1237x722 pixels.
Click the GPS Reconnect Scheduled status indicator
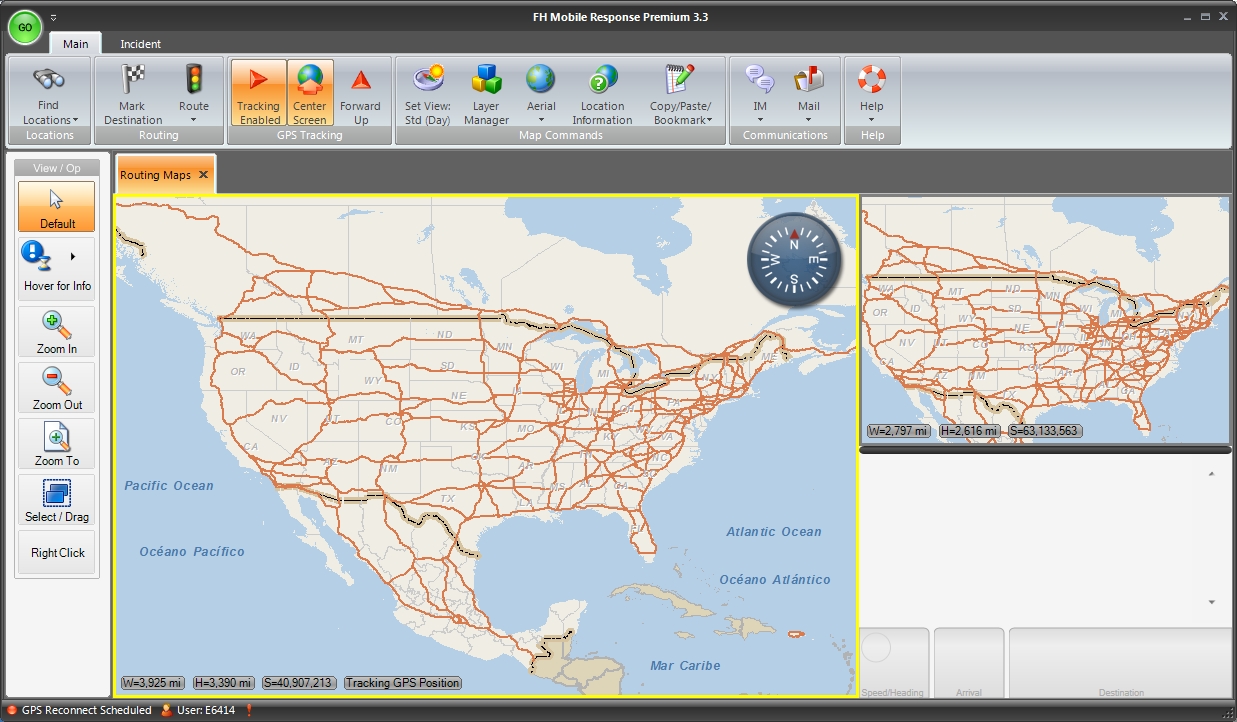point(79,711)
